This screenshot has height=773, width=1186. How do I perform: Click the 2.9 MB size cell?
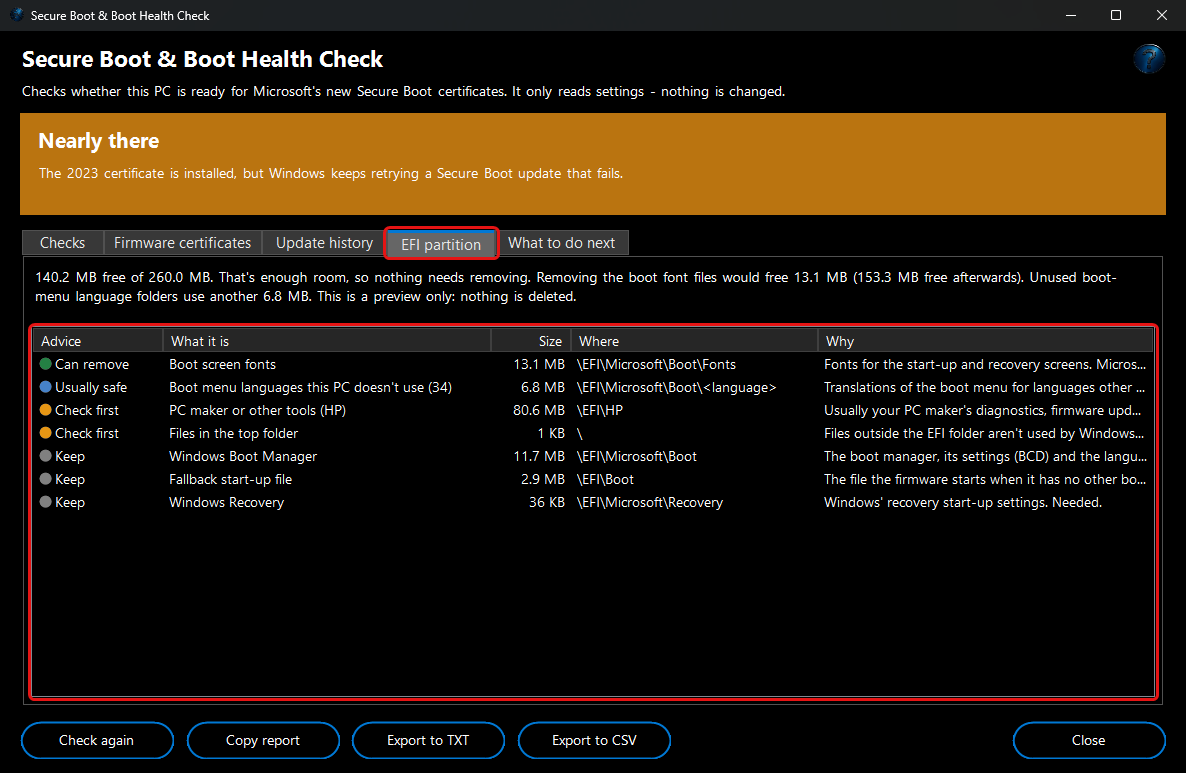[x=542, y=479]
